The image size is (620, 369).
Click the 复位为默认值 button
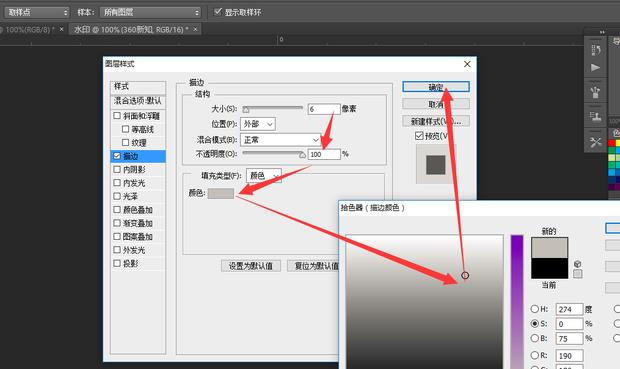click(314, 266)
